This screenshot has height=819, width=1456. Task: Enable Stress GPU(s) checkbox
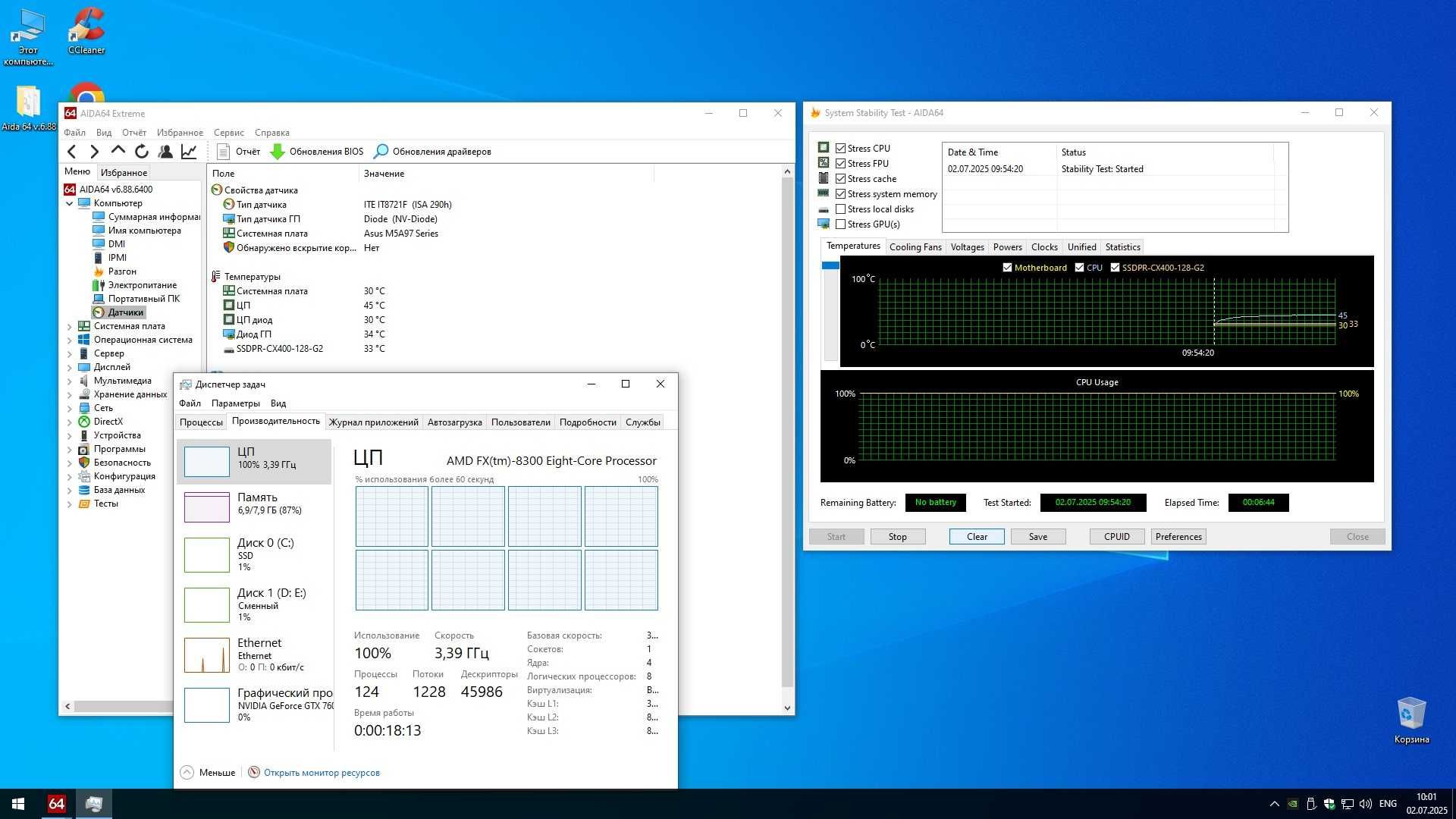click(x=840, y=224)
